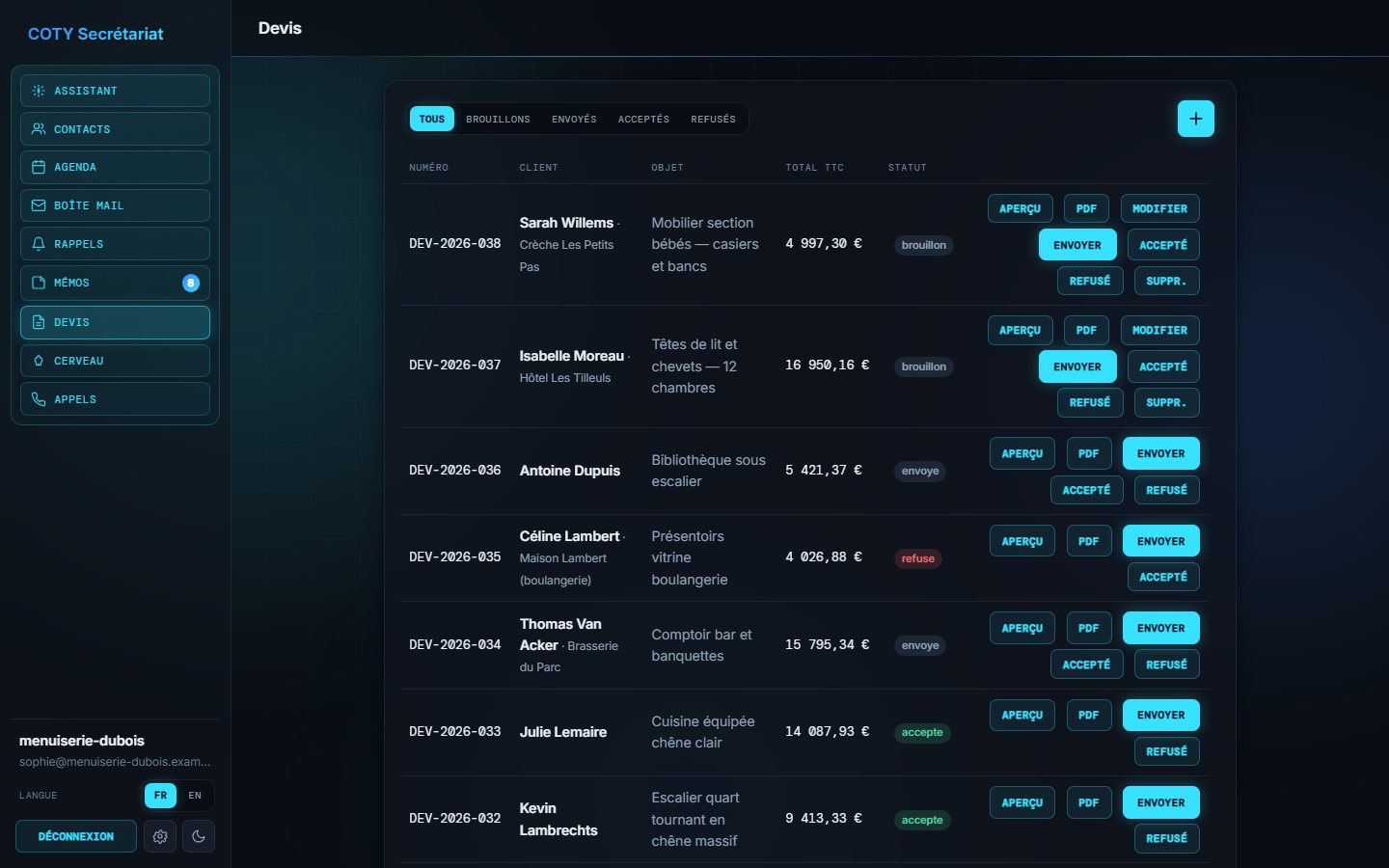Click the Déconnexion button
This screenshot has height=868, width=1389.
click(76, 836)
